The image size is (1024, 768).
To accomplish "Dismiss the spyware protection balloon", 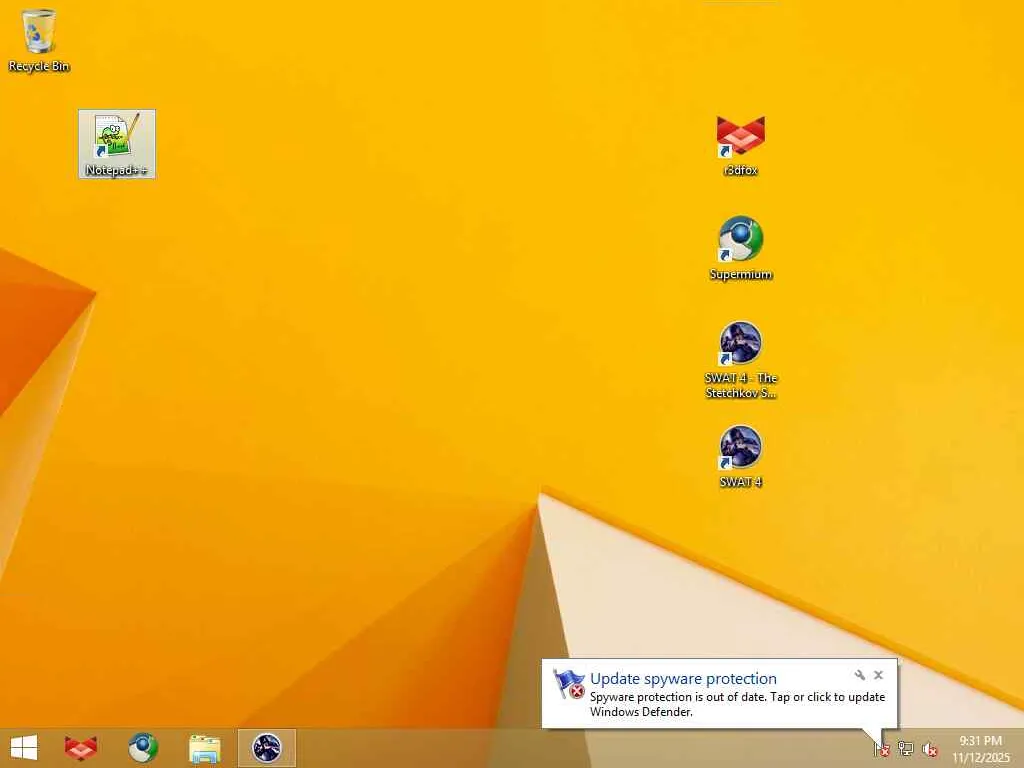I will pos(878,675).
